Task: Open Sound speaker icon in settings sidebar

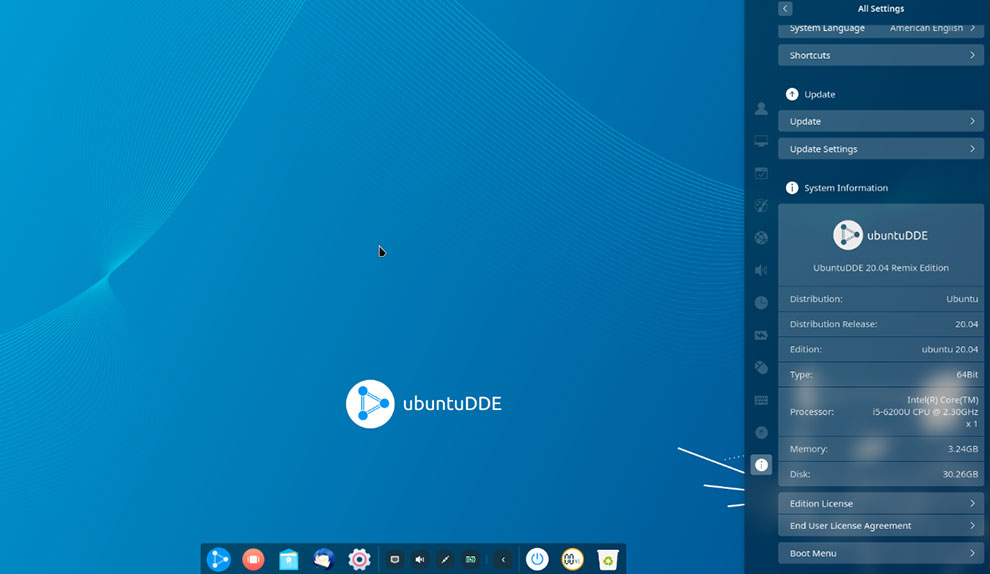Action: point(761,270)
